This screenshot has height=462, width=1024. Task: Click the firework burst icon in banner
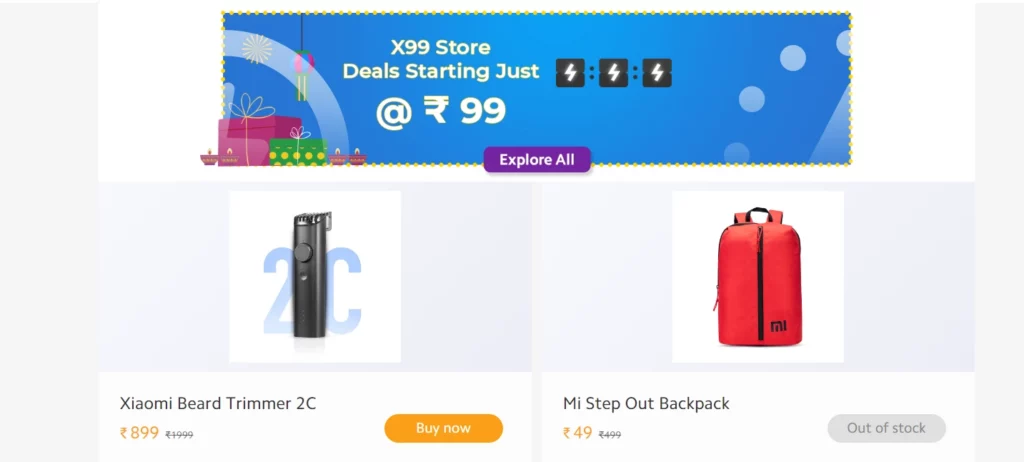tap(257, 48)
